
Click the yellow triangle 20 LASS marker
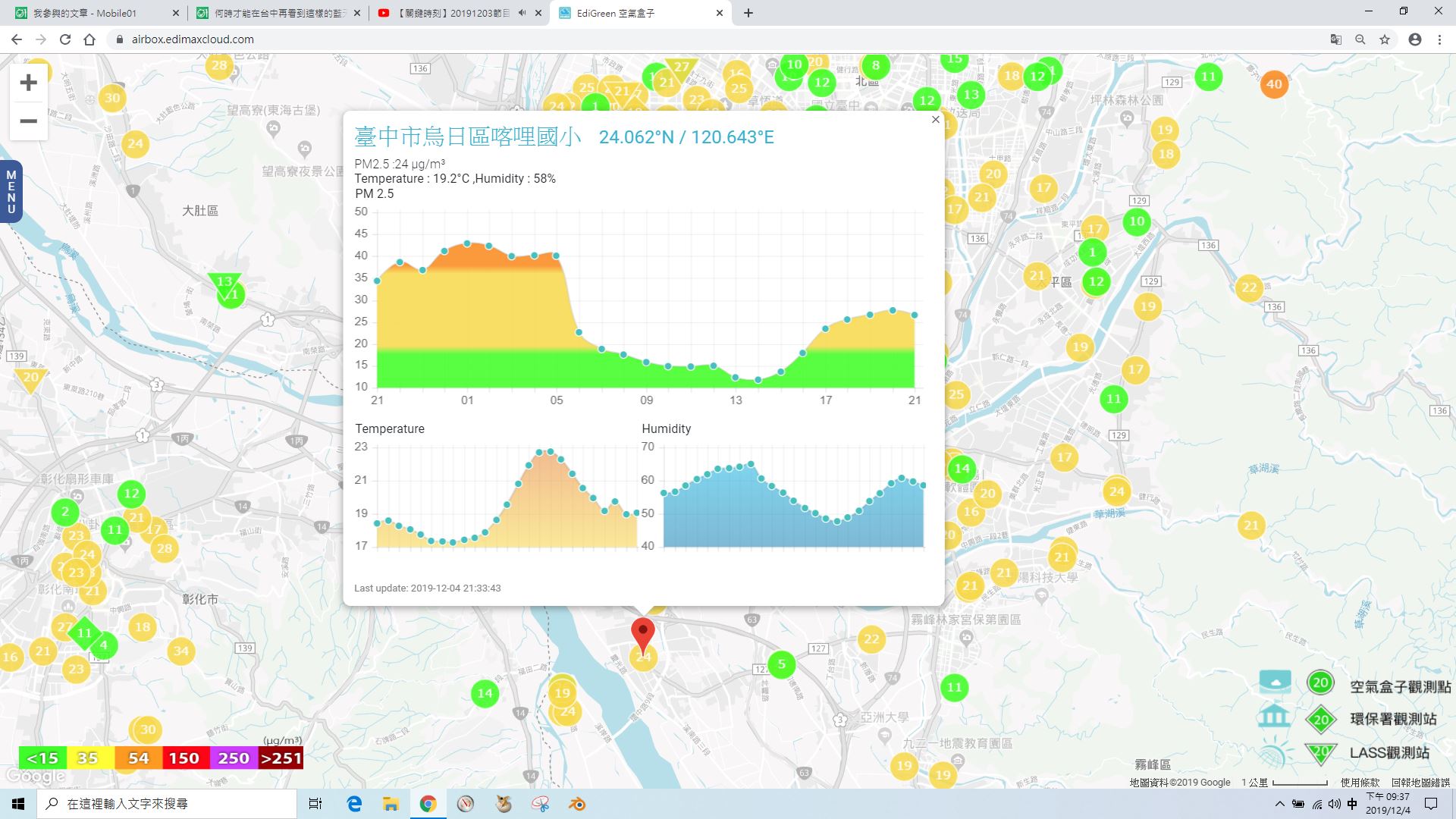(30, 379)
